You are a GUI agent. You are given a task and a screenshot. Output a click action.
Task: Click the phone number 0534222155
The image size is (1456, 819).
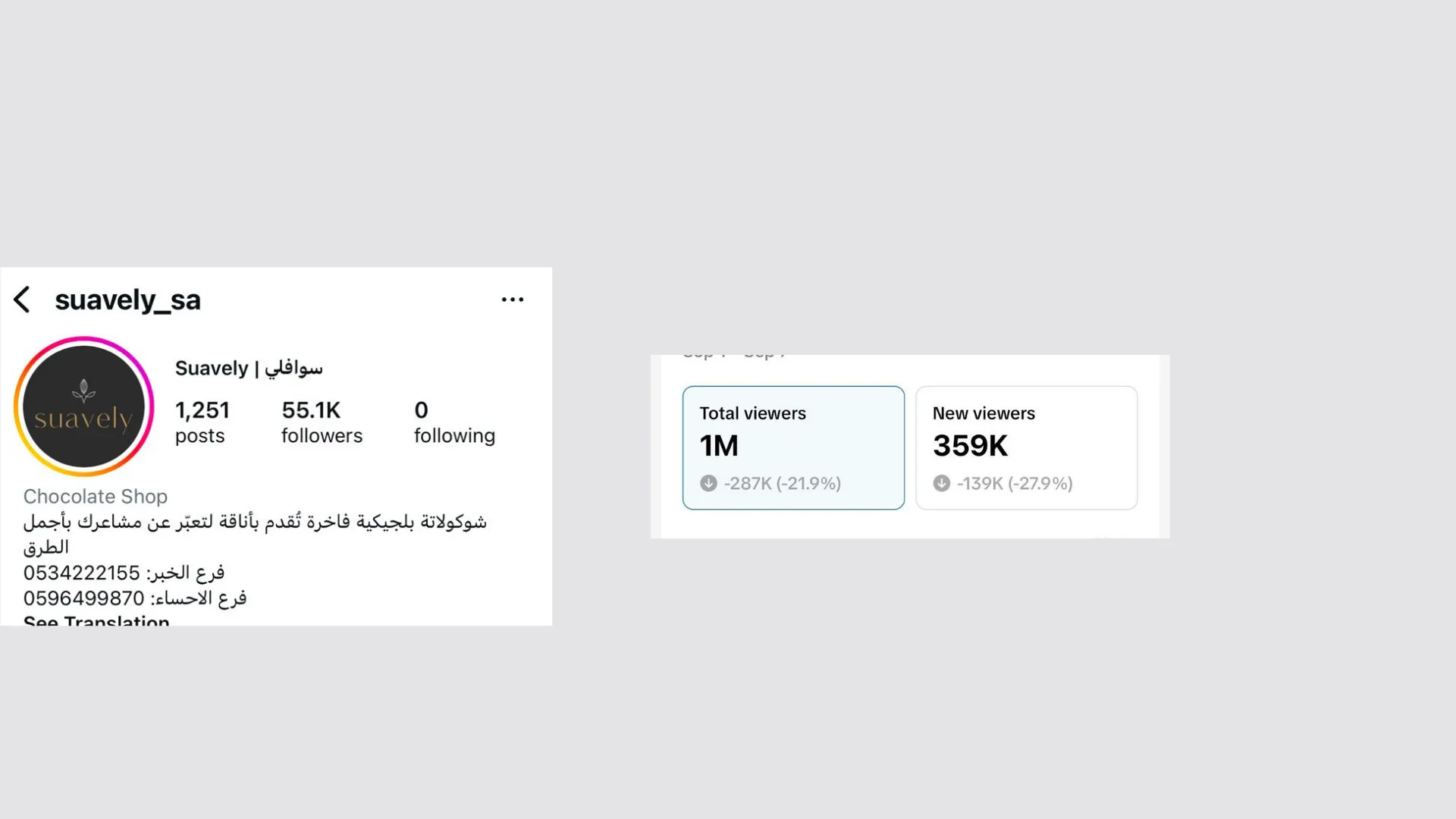(82, 573)
